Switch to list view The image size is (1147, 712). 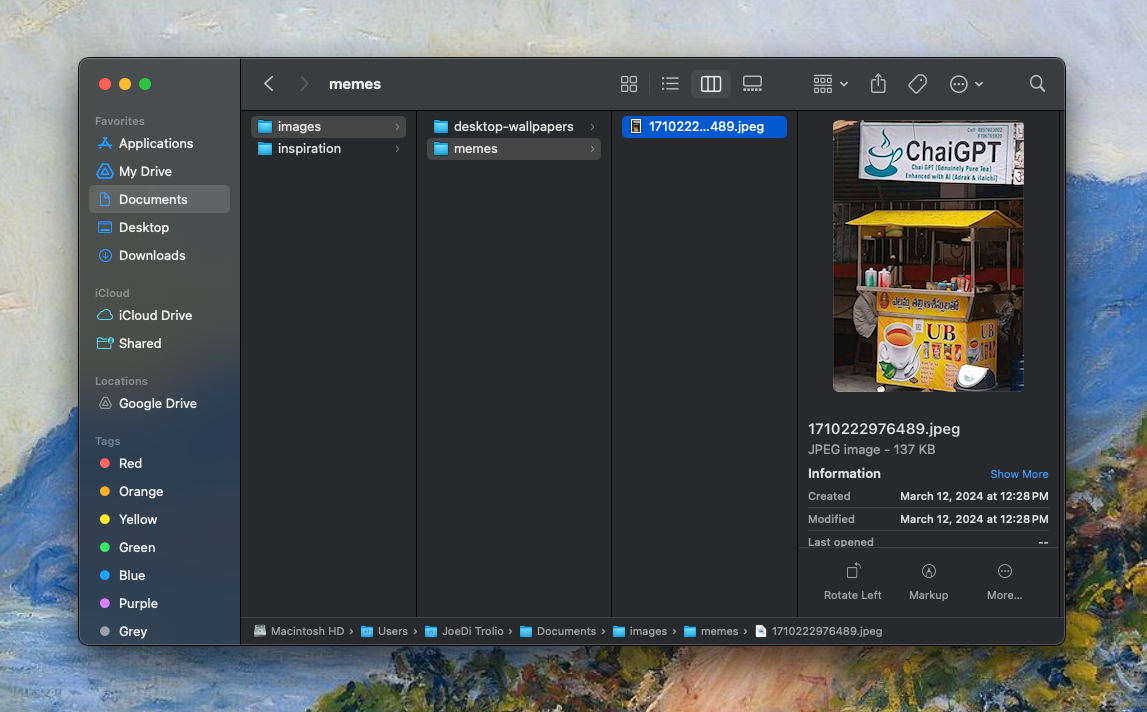coord(670,84)
